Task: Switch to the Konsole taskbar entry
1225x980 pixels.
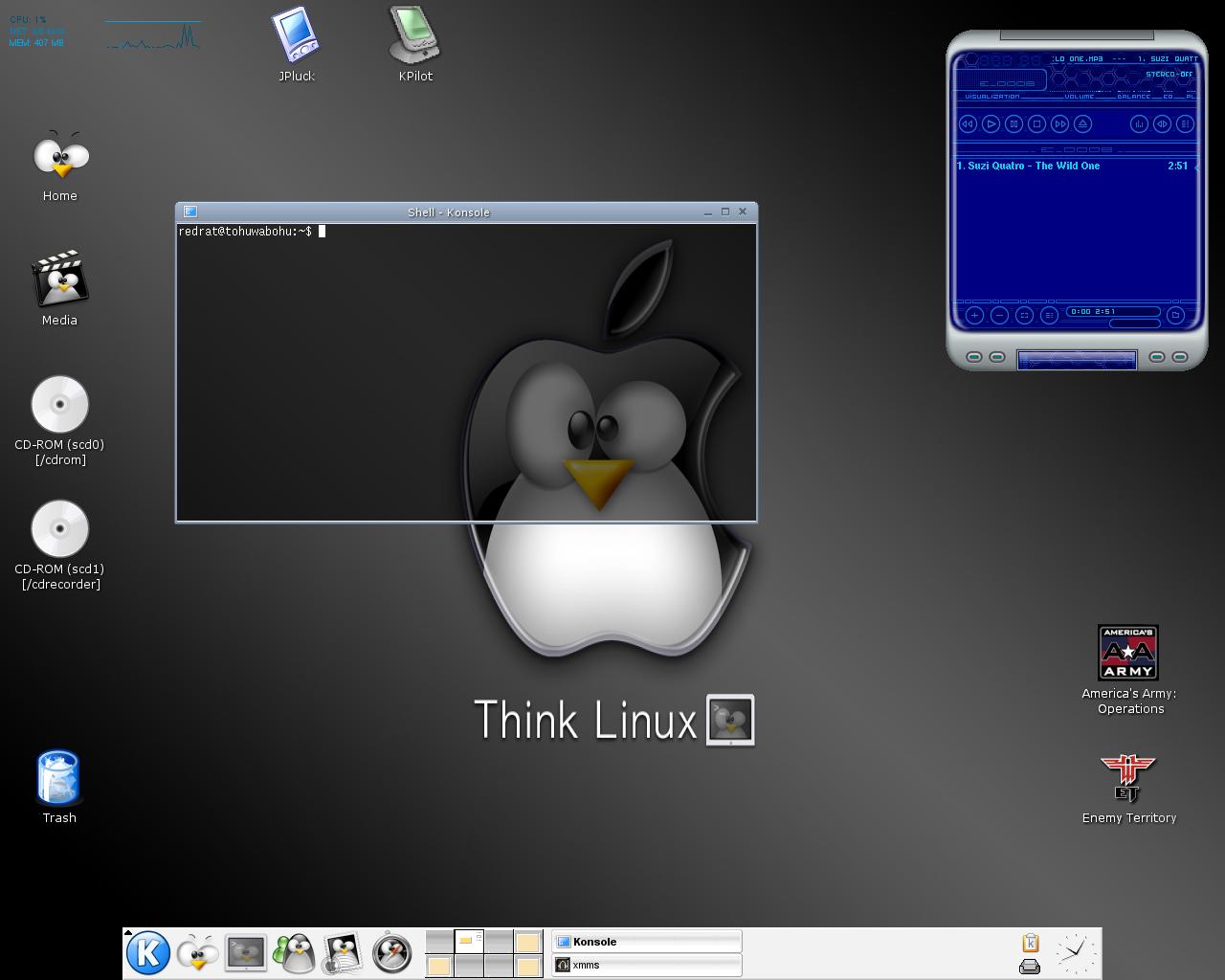Action: point(647,942)
